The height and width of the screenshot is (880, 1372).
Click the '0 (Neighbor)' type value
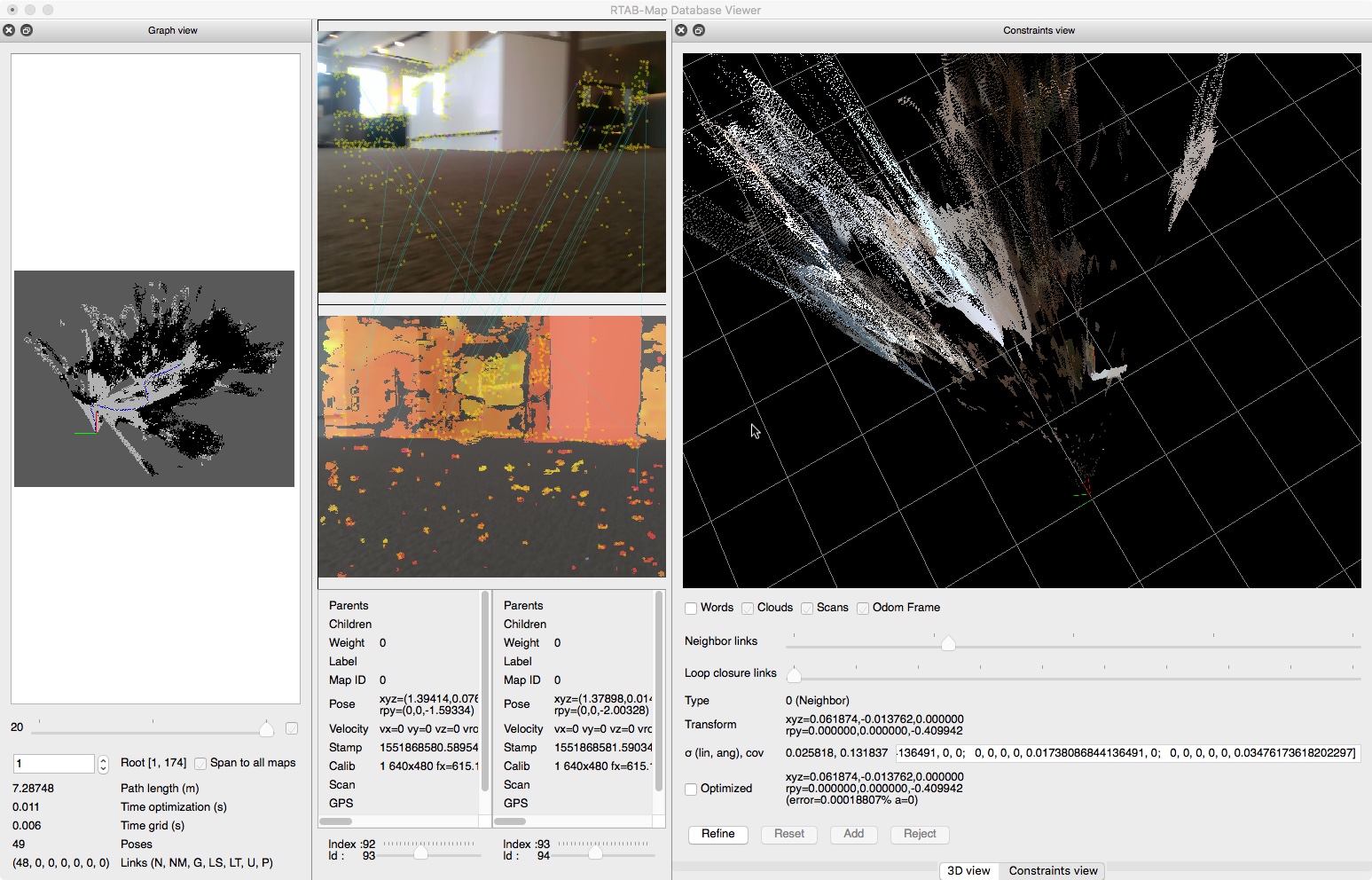818,701
